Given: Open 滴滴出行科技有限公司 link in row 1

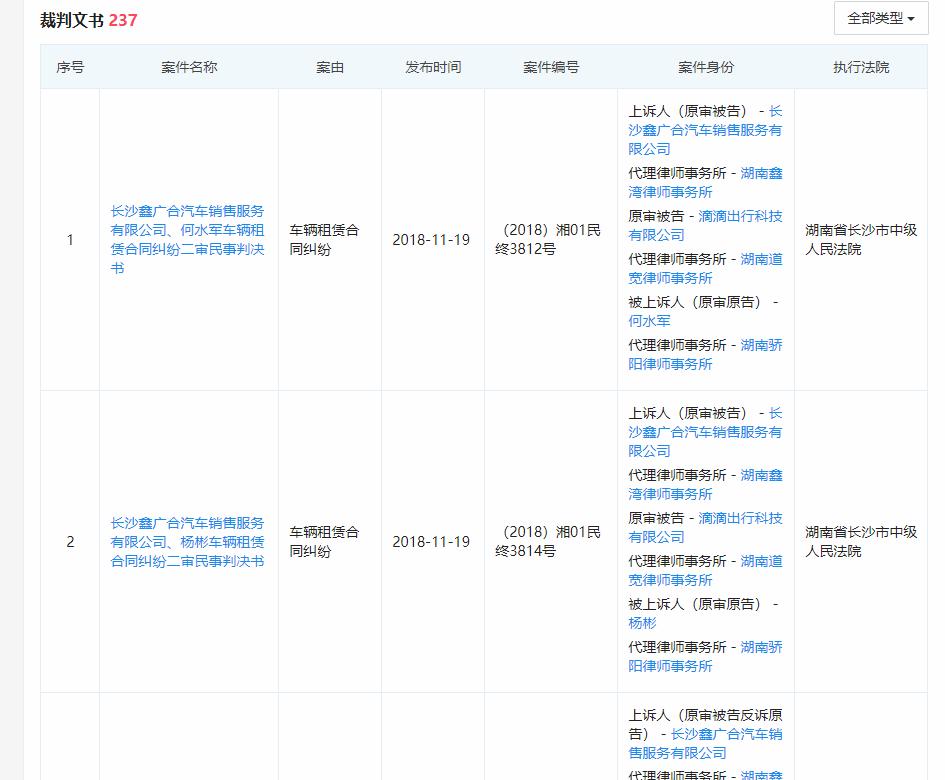Looking at the screenshot, I should (705, 225).
